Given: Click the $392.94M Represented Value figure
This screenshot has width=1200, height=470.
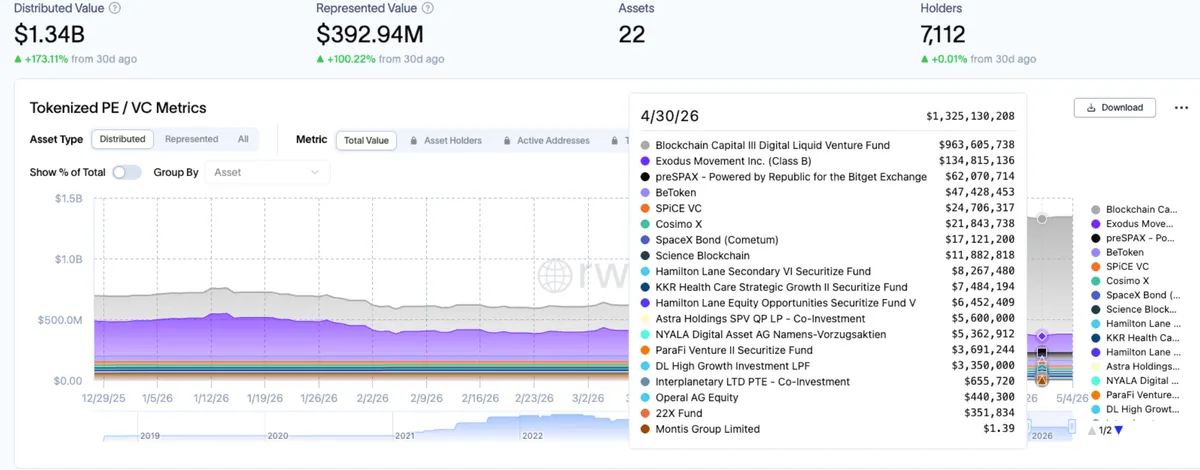Looking at the screenshot, I should click(x=370, y=34).
